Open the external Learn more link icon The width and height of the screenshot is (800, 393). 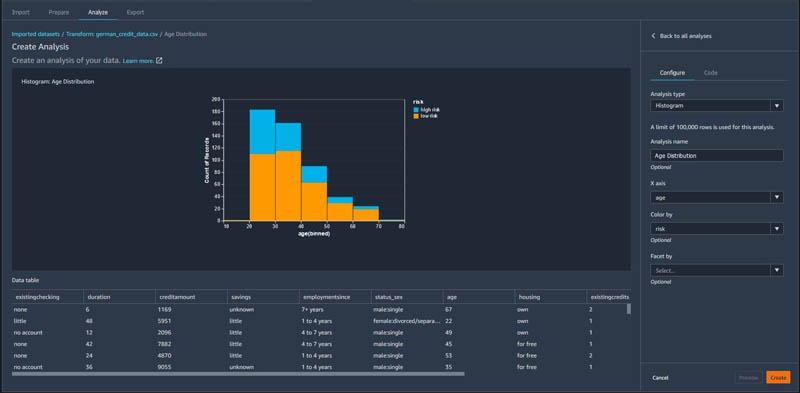pyautogui.click(x=159, y=61)
